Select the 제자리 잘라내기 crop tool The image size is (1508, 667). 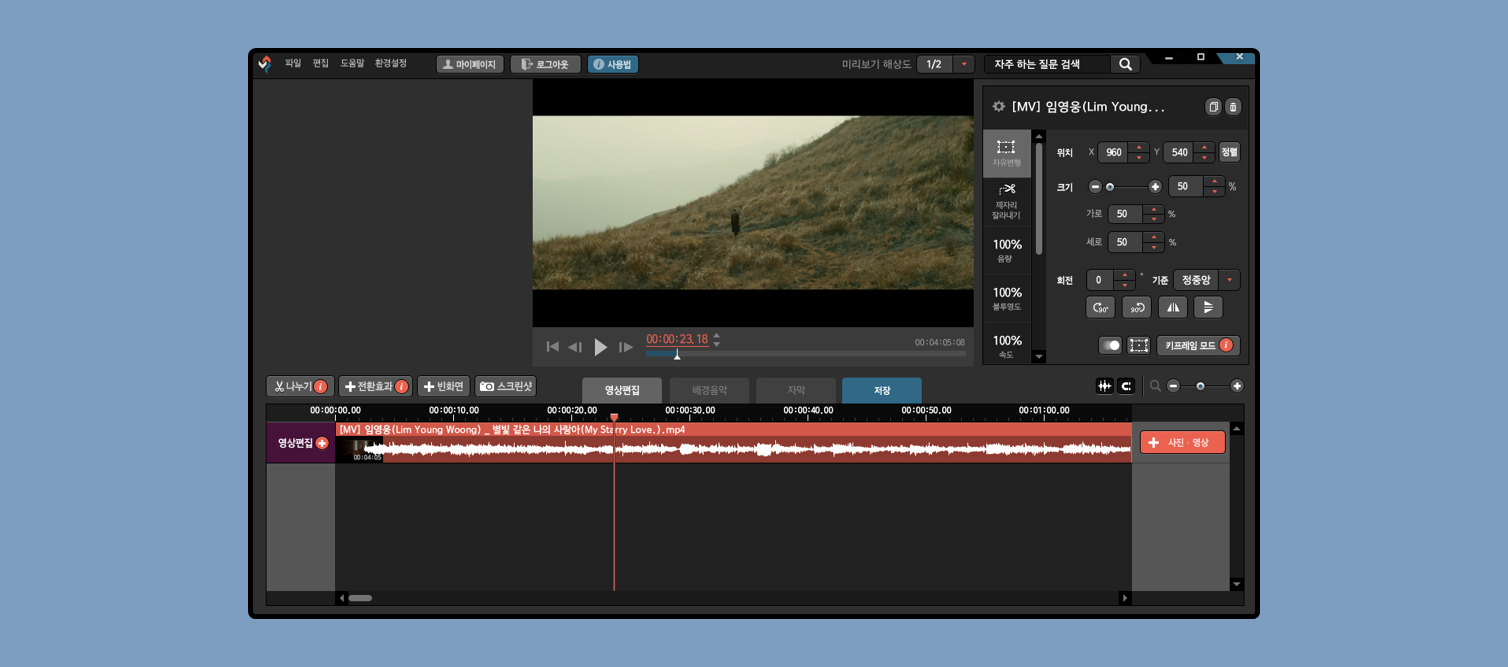[x=1006, y=201]
